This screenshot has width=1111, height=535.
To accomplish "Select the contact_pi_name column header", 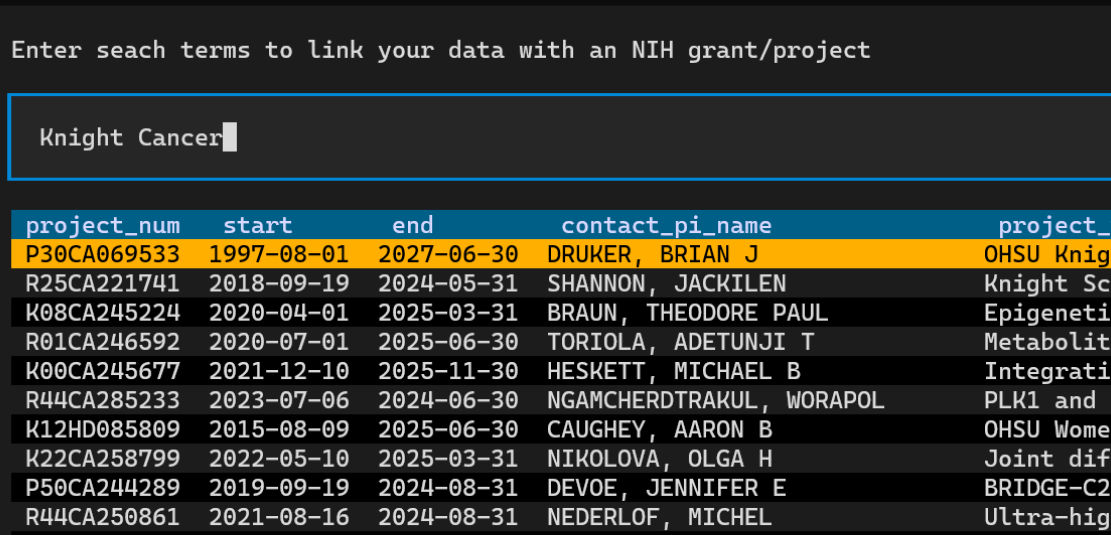I will [666, 226].
